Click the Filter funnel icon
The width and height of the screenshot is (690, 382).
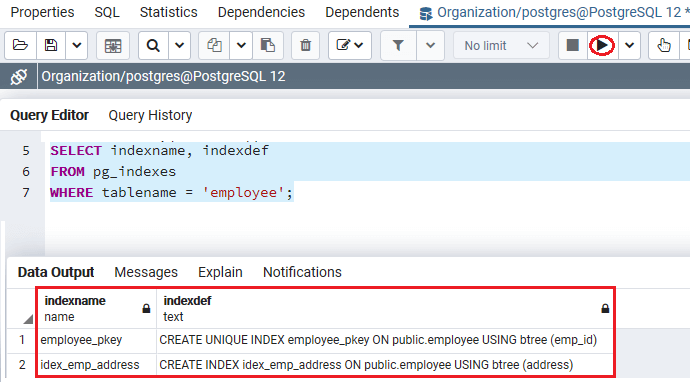pyautogui.click(x=398, y=45)
